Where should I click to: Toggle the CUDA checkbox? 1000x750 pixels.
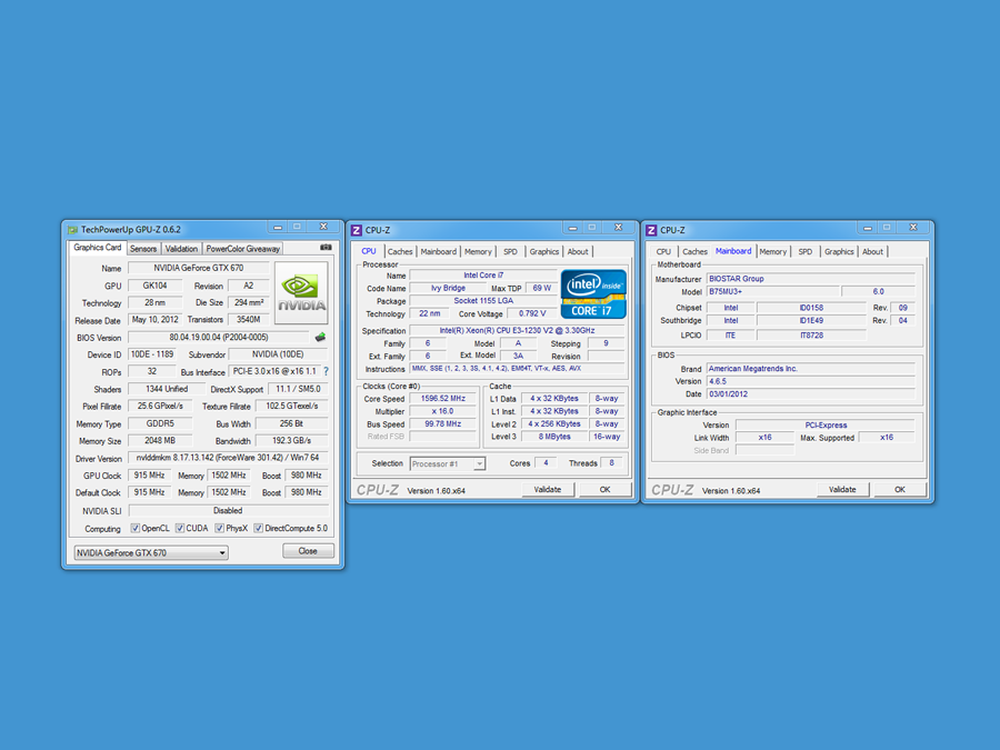[x=180, y=528]
